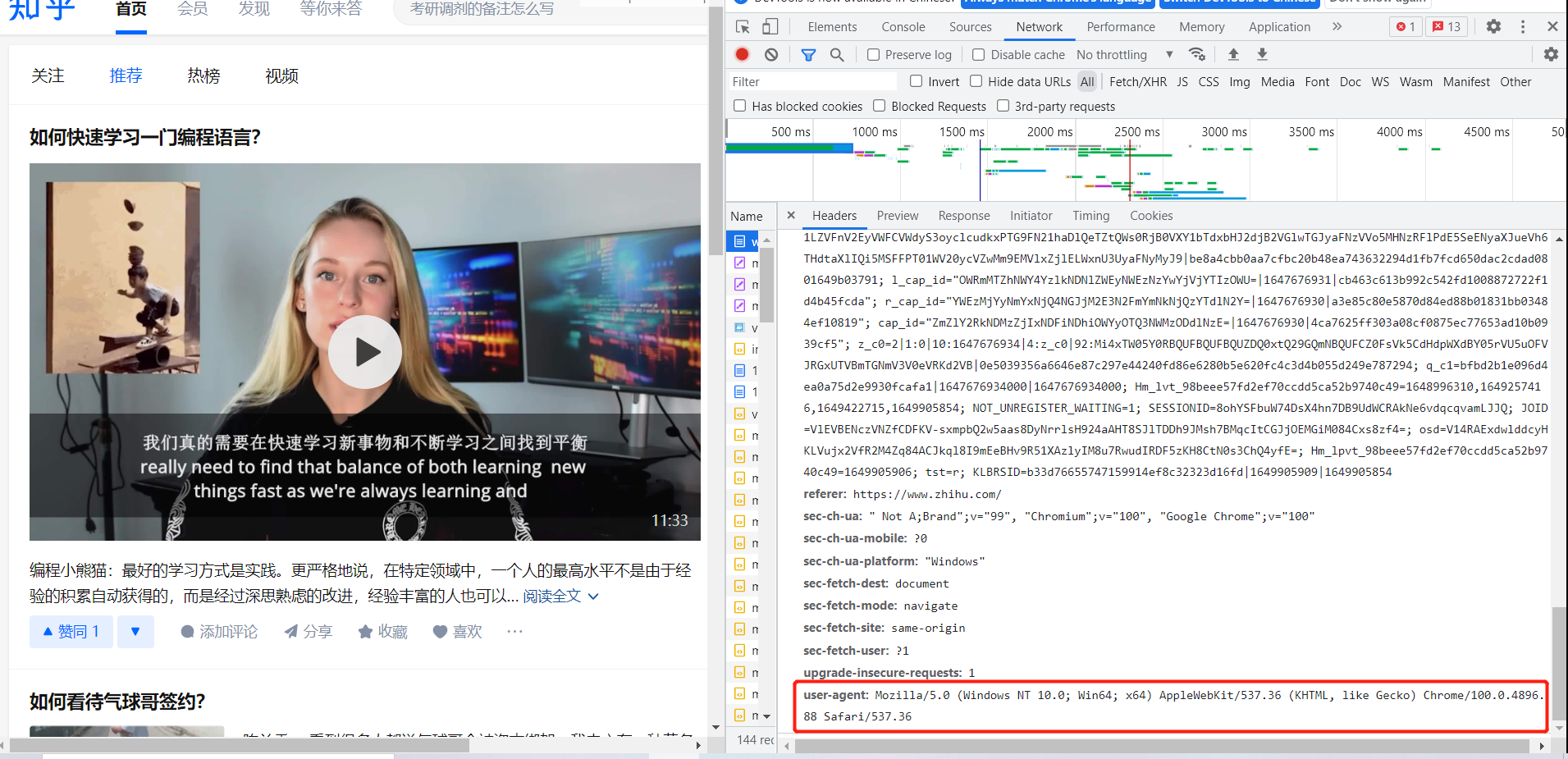This screenshot has width=1568, height=759.
Task: Open the Preview tab of request
Action: (x=898, y=215)
